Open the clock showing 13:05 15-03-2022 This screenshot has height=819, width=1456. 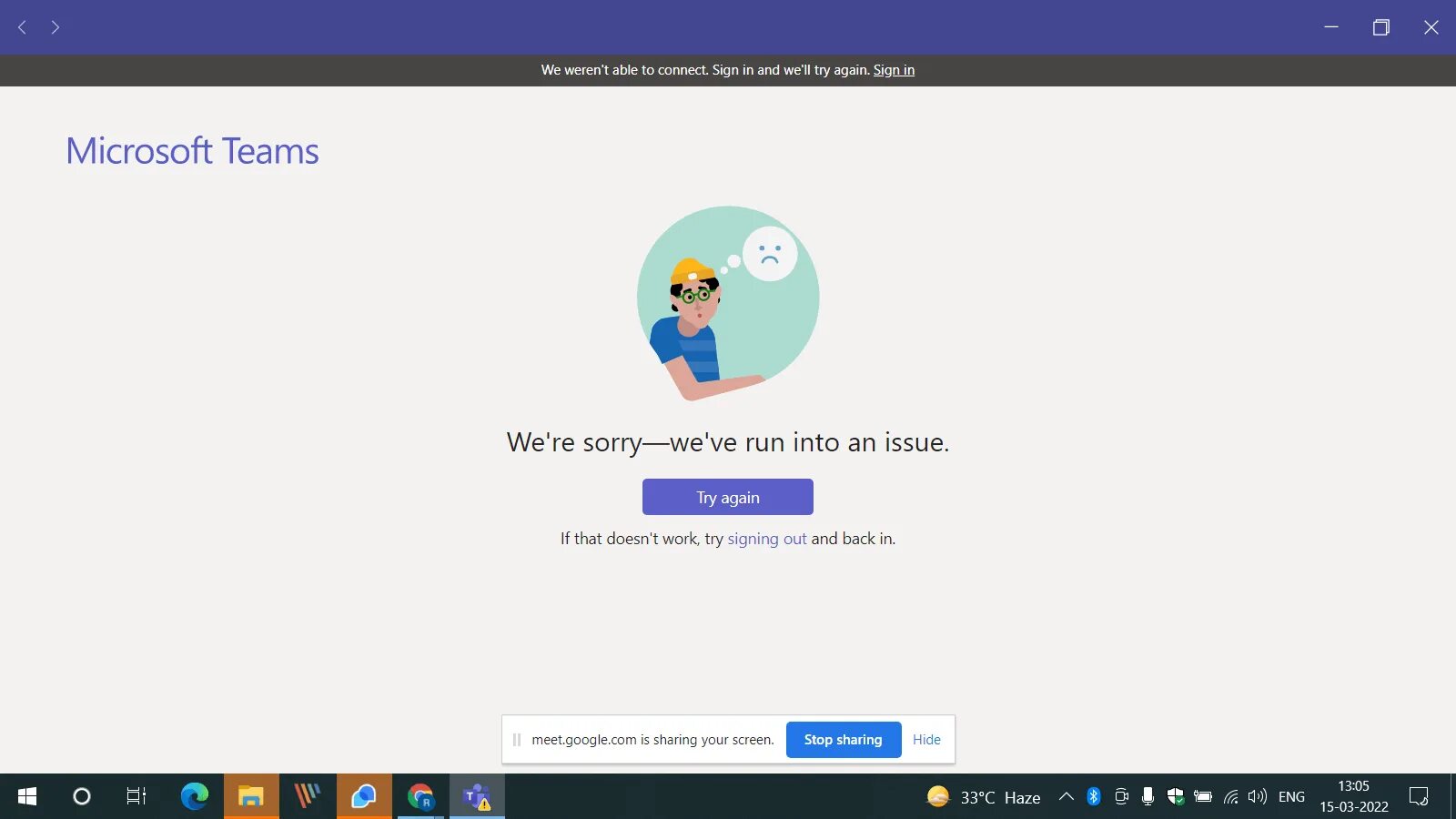[x=1354, y=797]
